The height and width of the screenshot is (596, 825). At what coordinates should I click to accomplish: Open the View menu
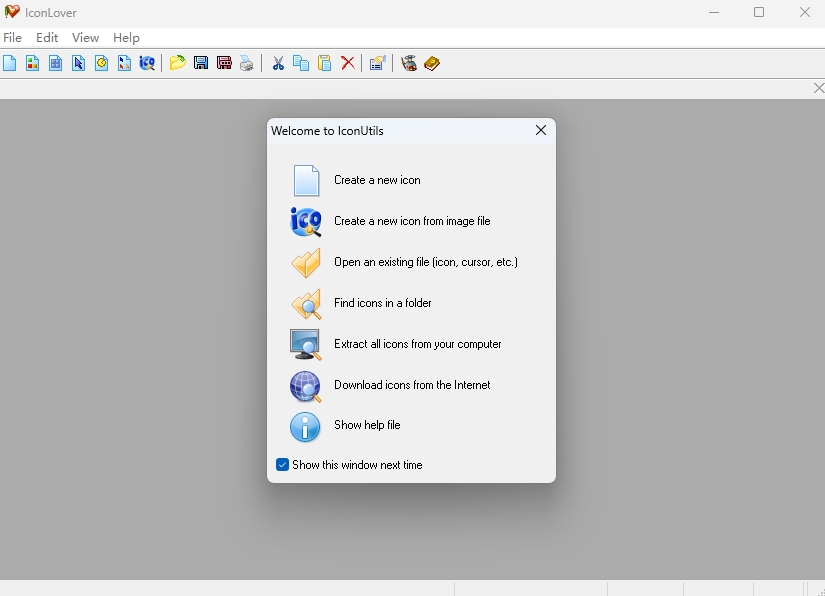(x=85, y=38)
